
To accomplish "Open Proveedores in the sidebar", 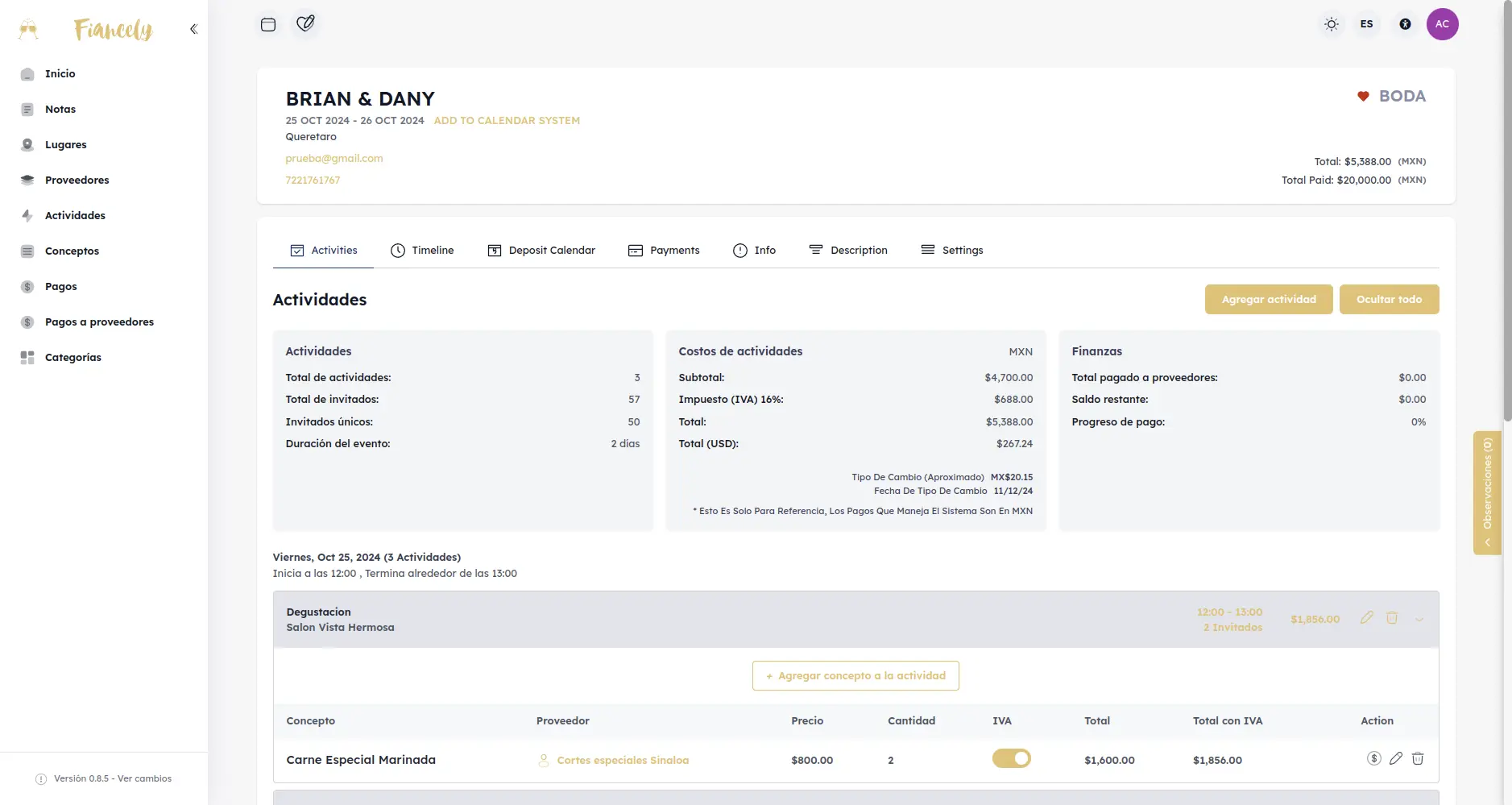I will point(77,181).
